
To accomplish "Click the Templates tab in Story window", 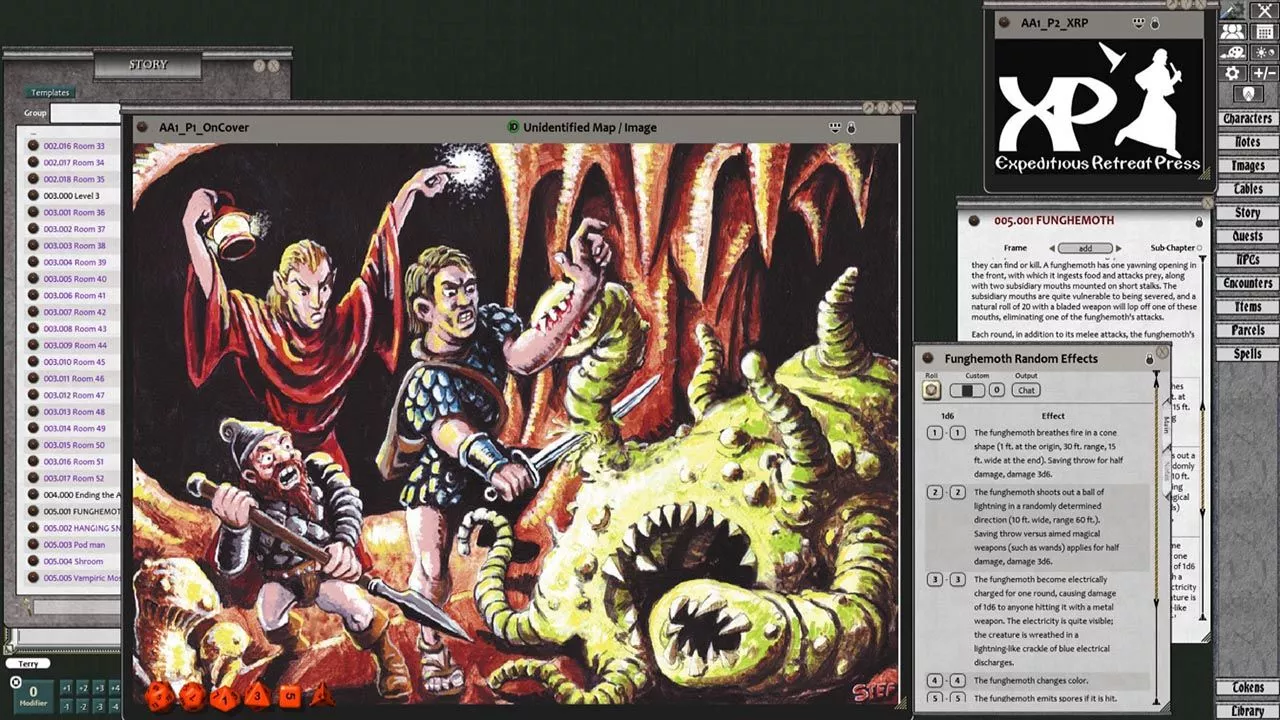I will [50, 93].
